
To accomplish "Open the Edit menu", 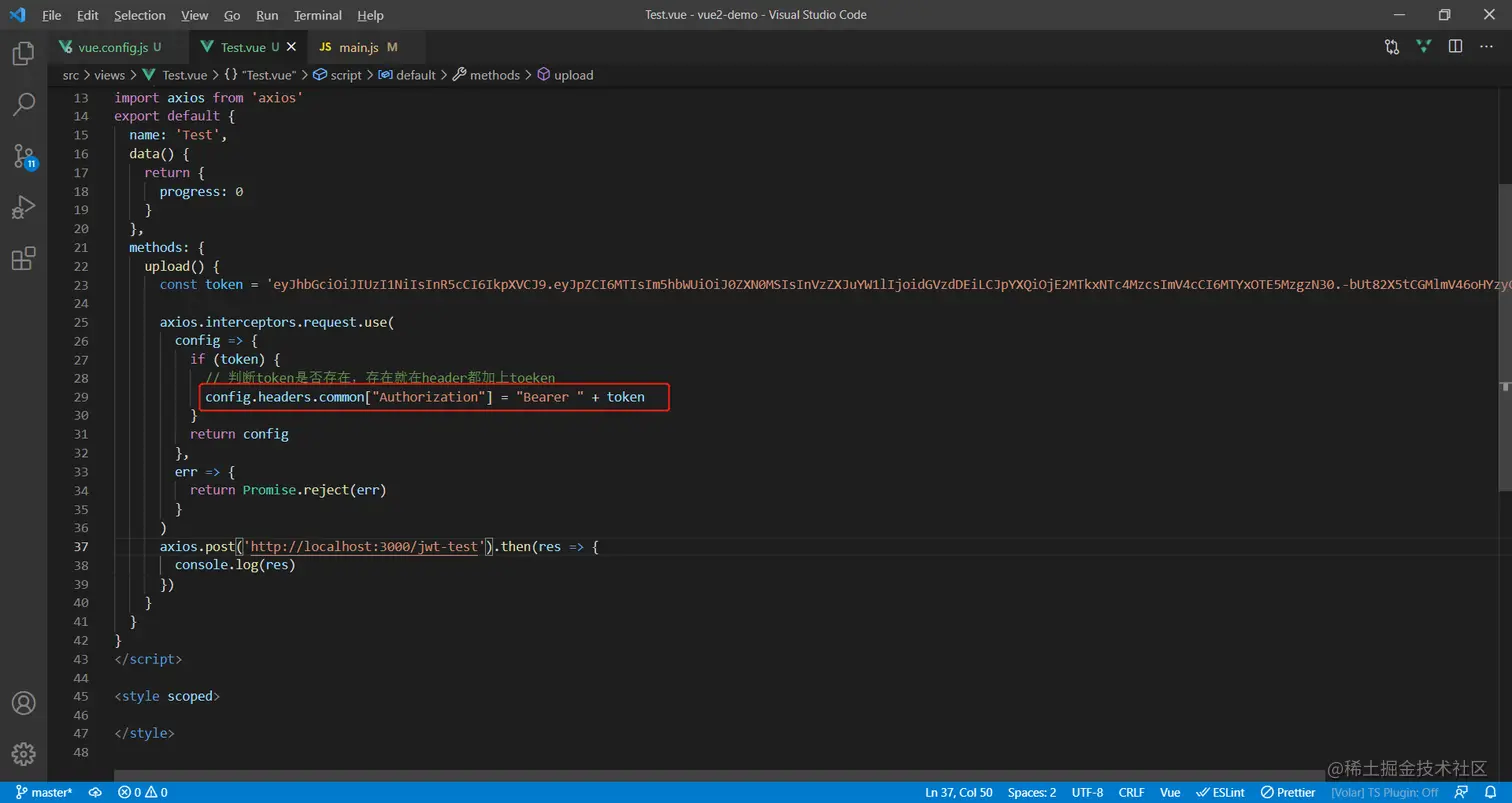I will tap(88, 15).
